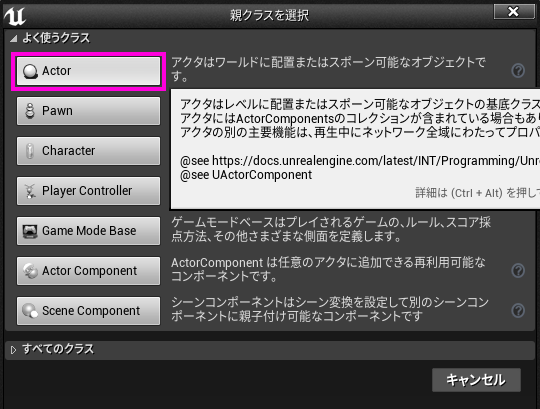Expand the すべてのクラス section
The image size is (540, 409).
13,350
